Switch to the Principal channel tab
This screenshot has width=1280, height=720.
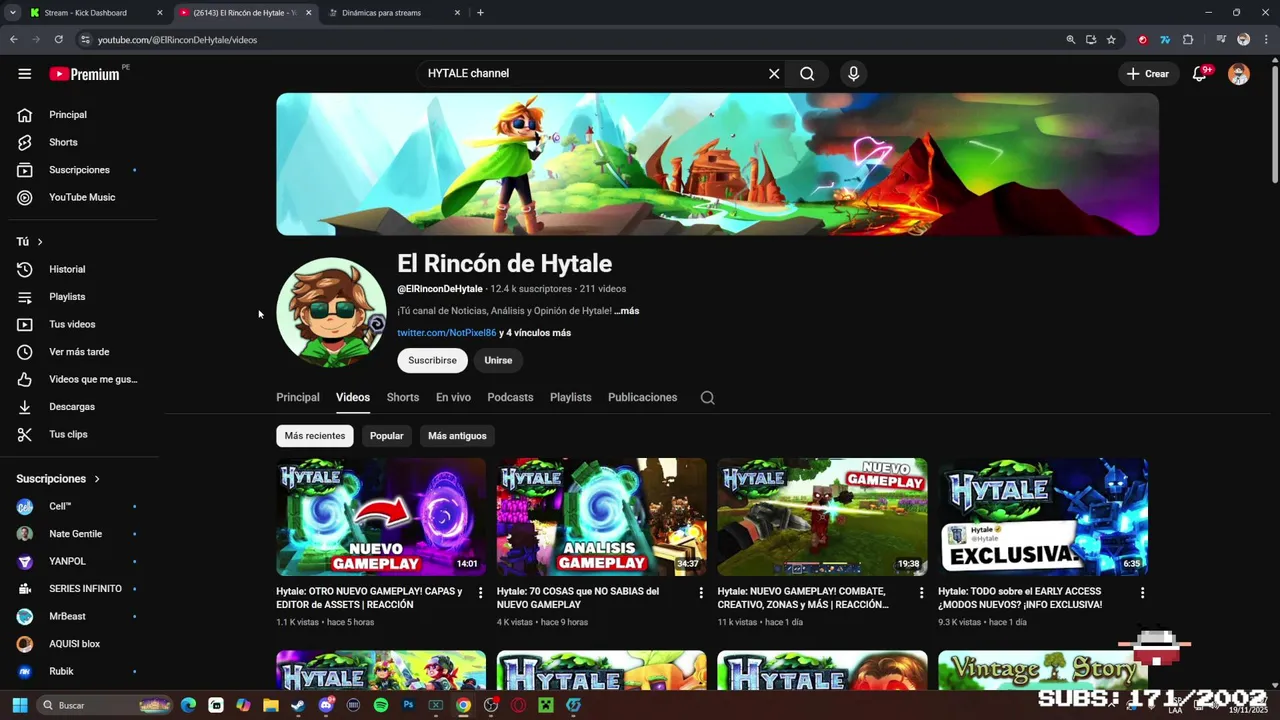[298, 397]
